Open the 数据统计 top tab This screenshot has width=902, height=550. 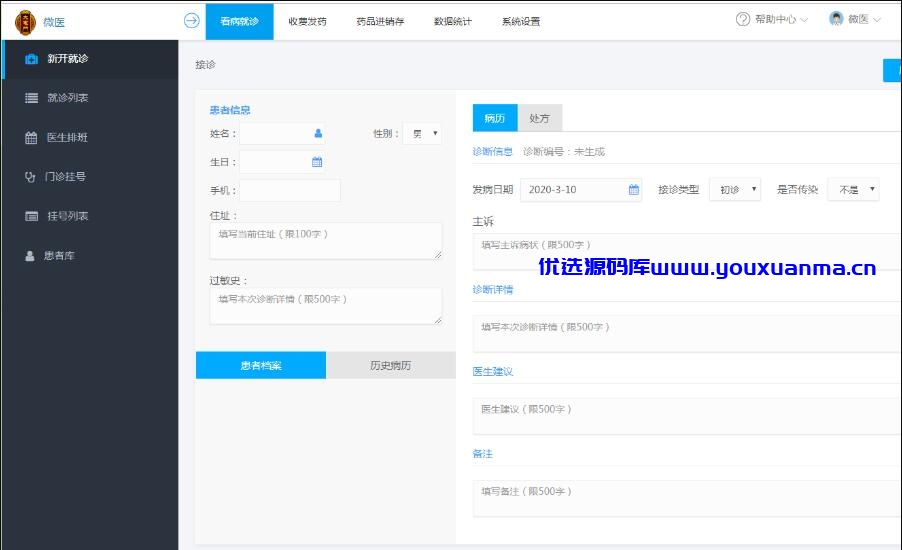452,21
